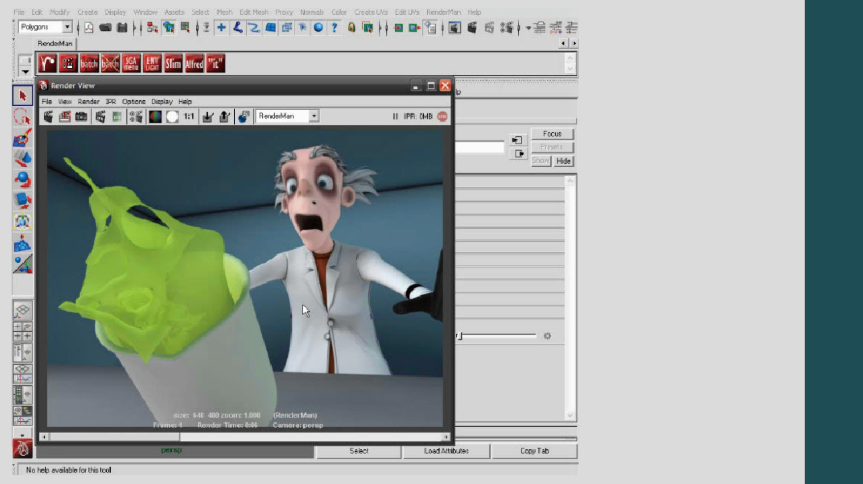Click the Select button at bottom
This screenshot has width=863, height=484.
(358, 450)
